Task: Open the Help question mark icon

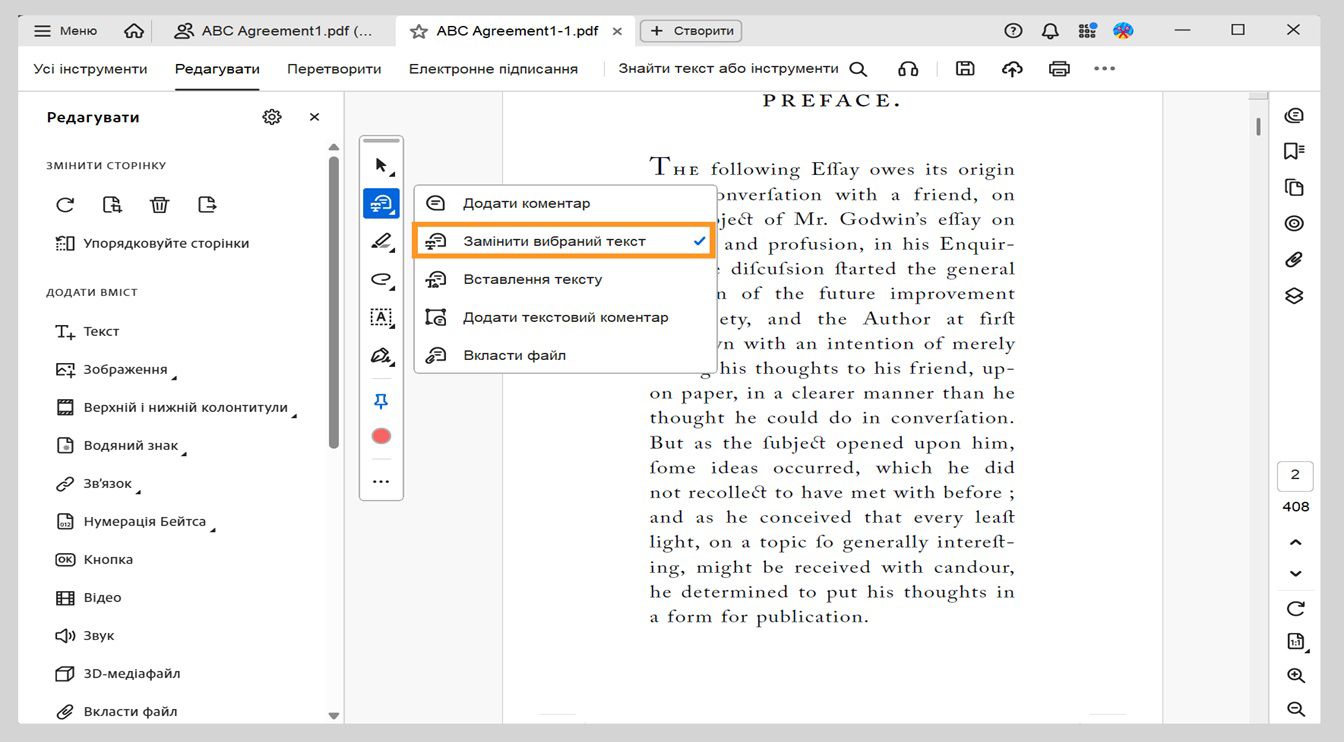Action: tap(1013, 31)
